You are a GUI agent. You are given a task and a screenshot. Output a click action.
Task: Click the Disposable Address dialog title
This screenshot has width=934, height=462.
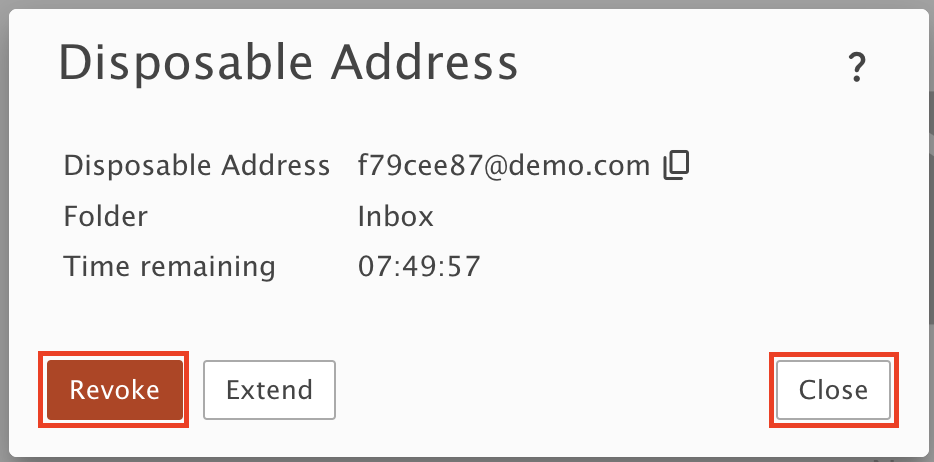coord(288,64)
